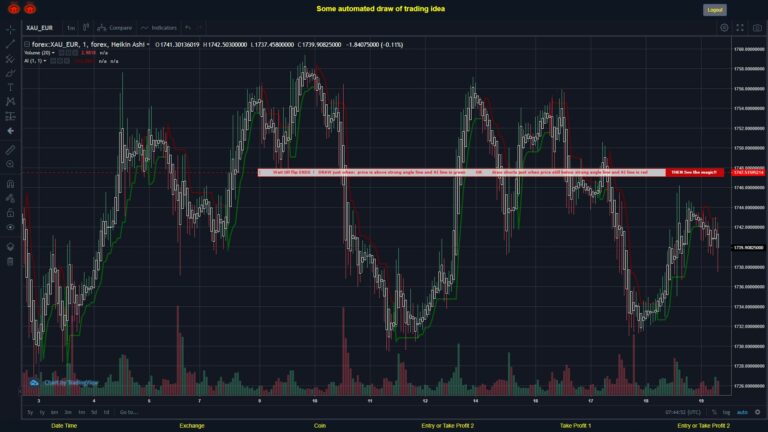Toggle stay in drawing mode
This screenshot has height=432, width=768.
pos(10,198)
